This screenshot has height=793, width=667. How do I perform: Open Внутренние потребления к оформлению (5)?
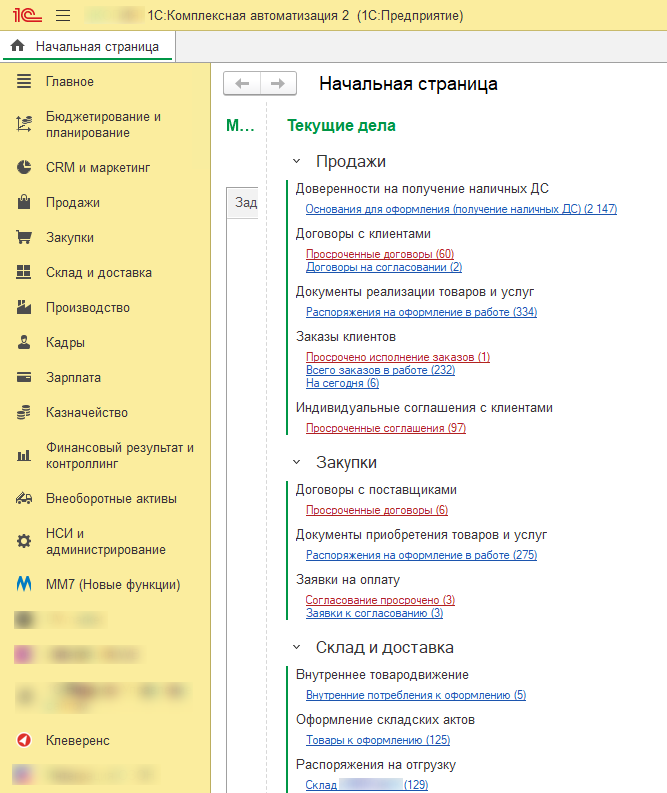(416, 695)
